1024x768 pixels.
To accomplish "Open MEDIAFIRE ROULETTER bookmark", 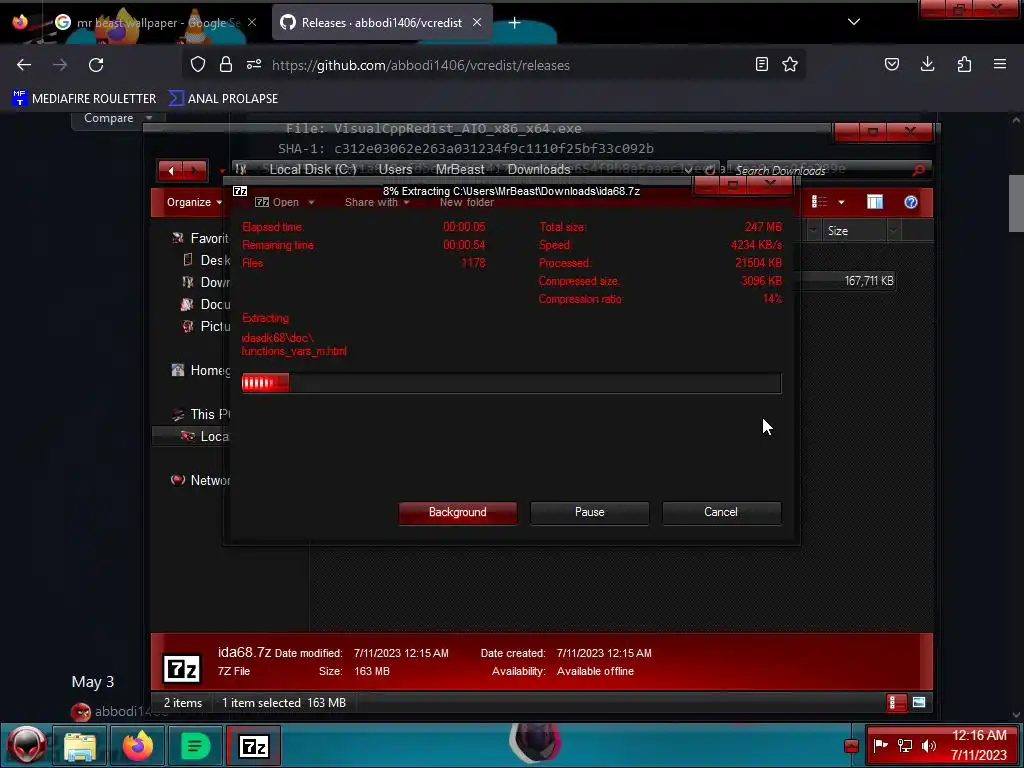I will click(84, 99).
